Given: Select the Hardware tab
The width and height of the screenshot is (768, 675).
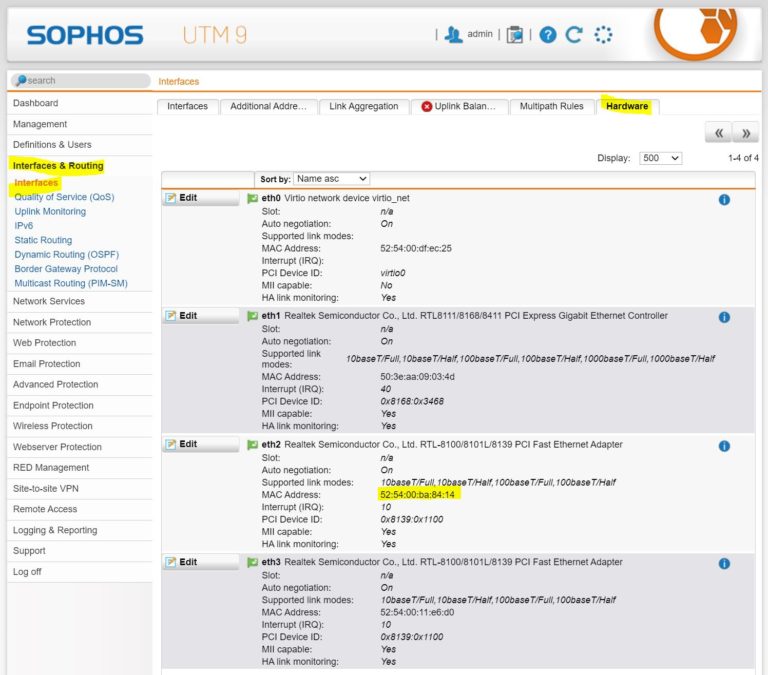Looking at the screenshot, I should point(627,106).
